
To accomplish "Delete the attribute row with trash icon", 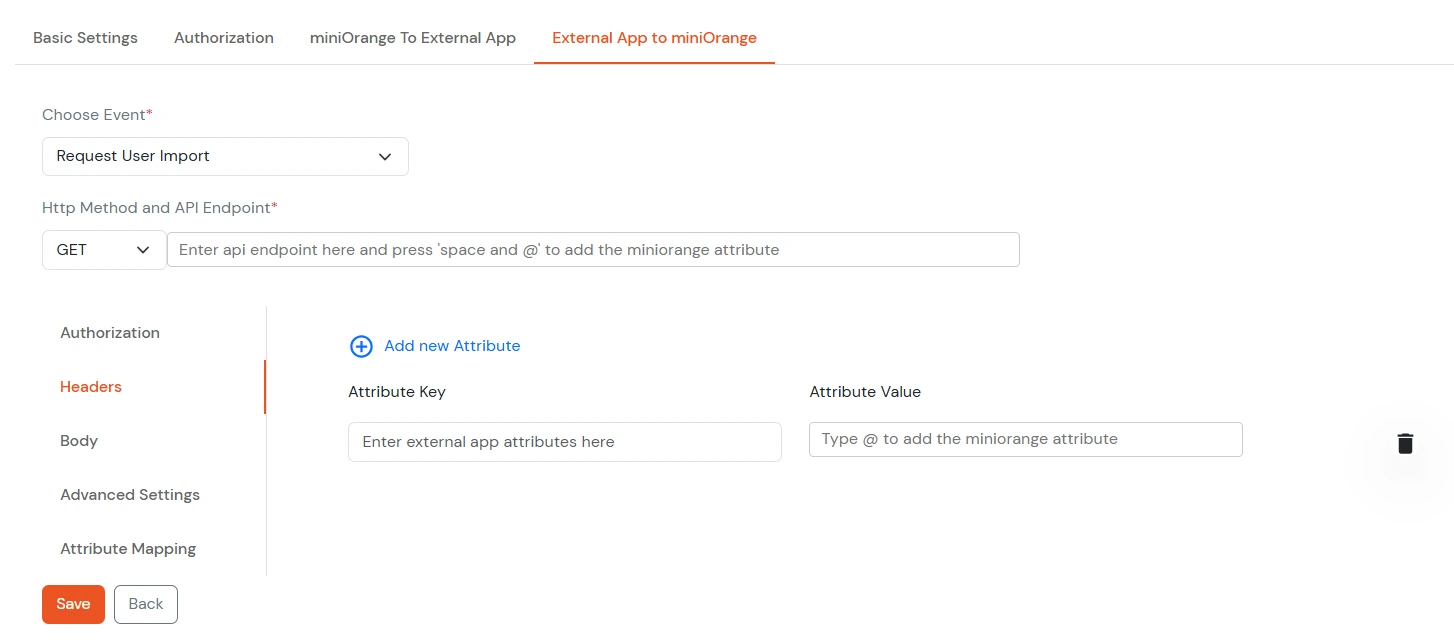I will click(x=1405, y=443).
